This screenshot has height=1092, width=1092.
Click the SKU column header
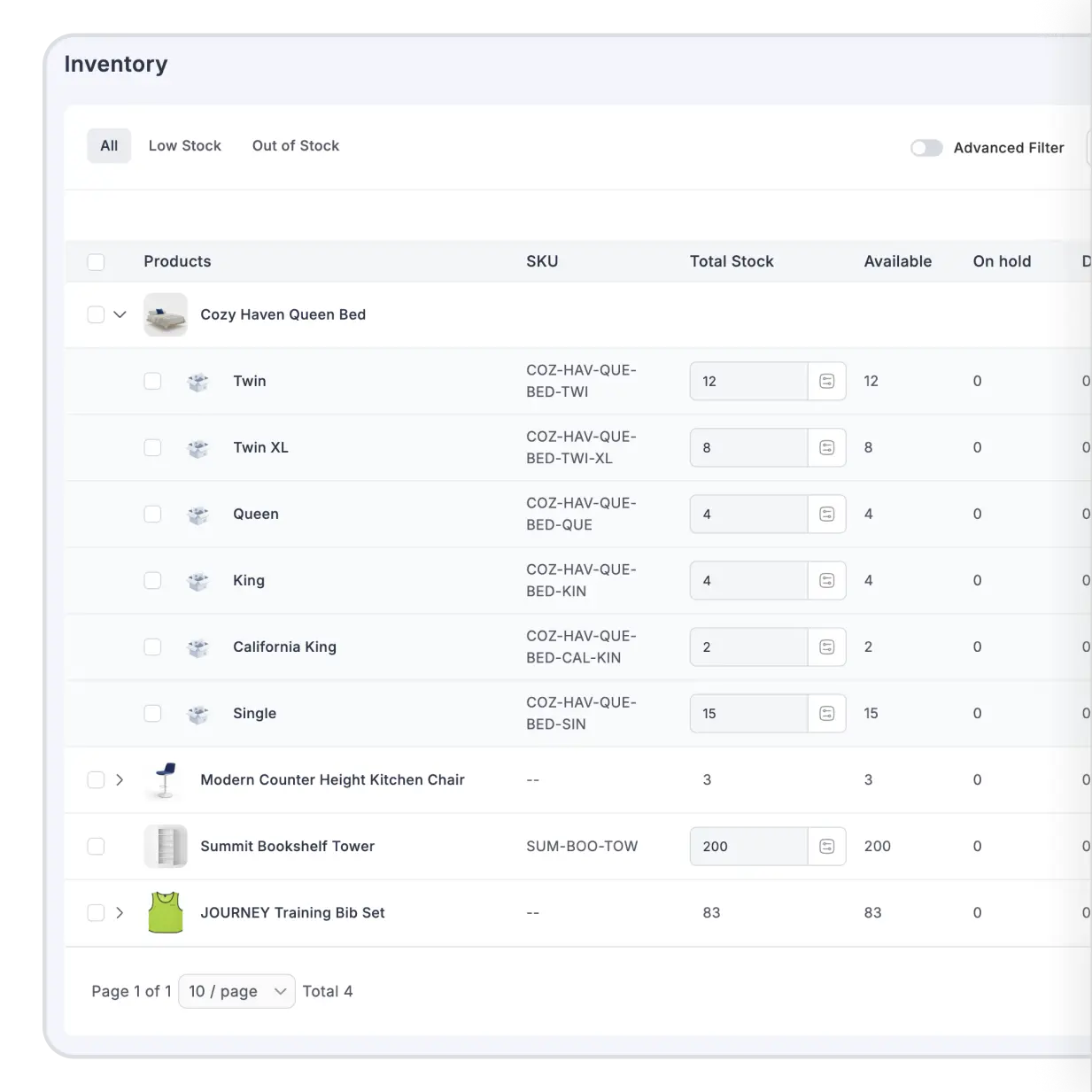coord(542,261)
